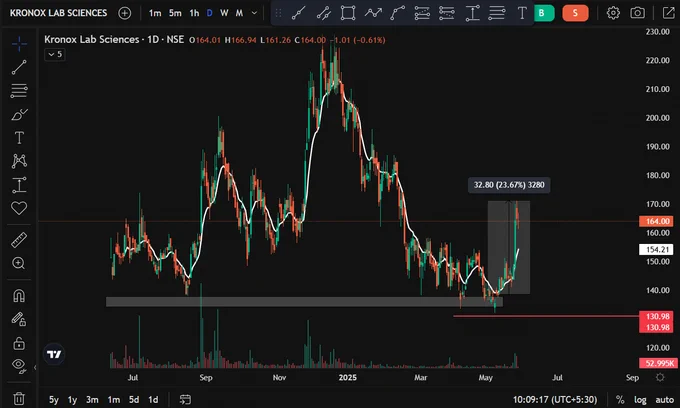The image size is (680, 408).
Task: Select the brush drawing tool
Action: click(19, 114)
